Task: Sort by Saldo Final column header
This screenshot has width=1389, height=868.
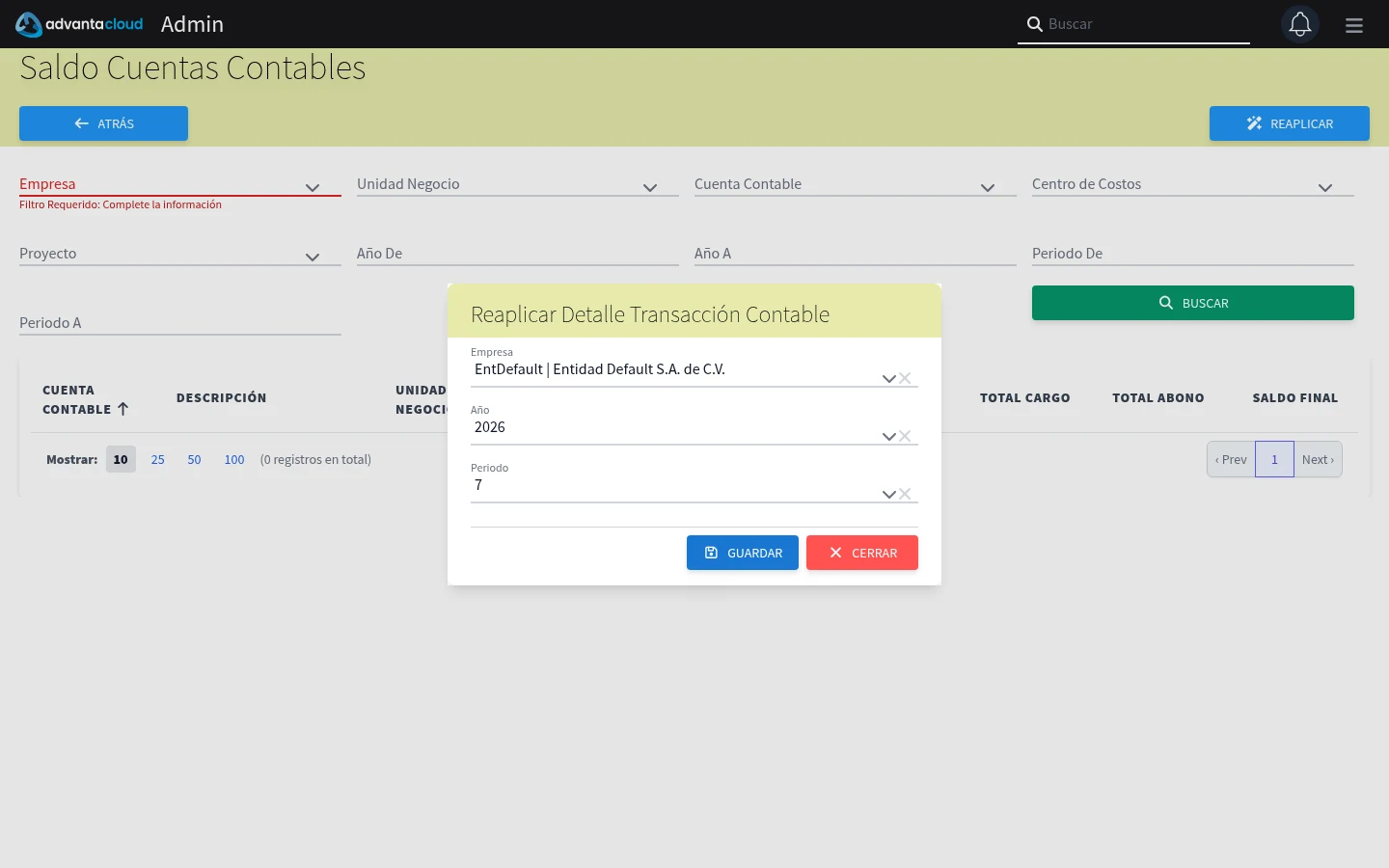Action: pos(1295,397)
